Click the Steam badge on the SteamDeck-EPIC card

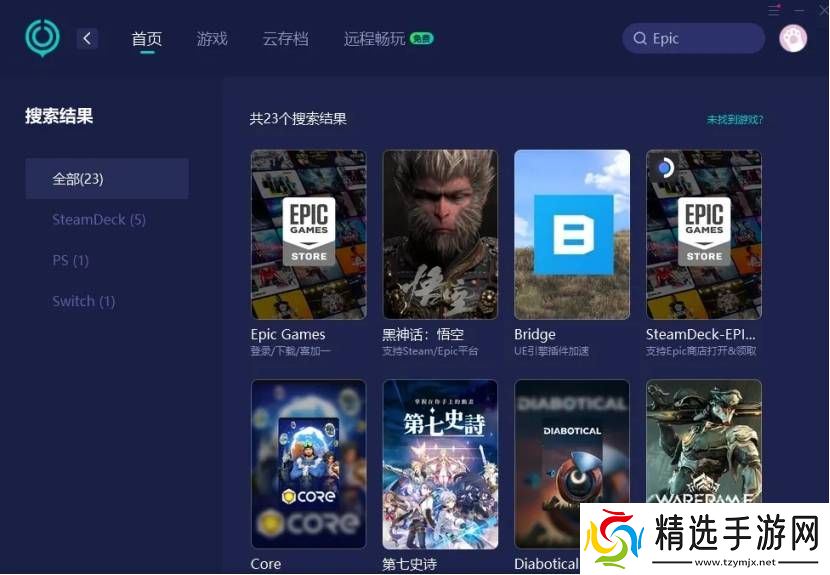[x=664, y=167]
